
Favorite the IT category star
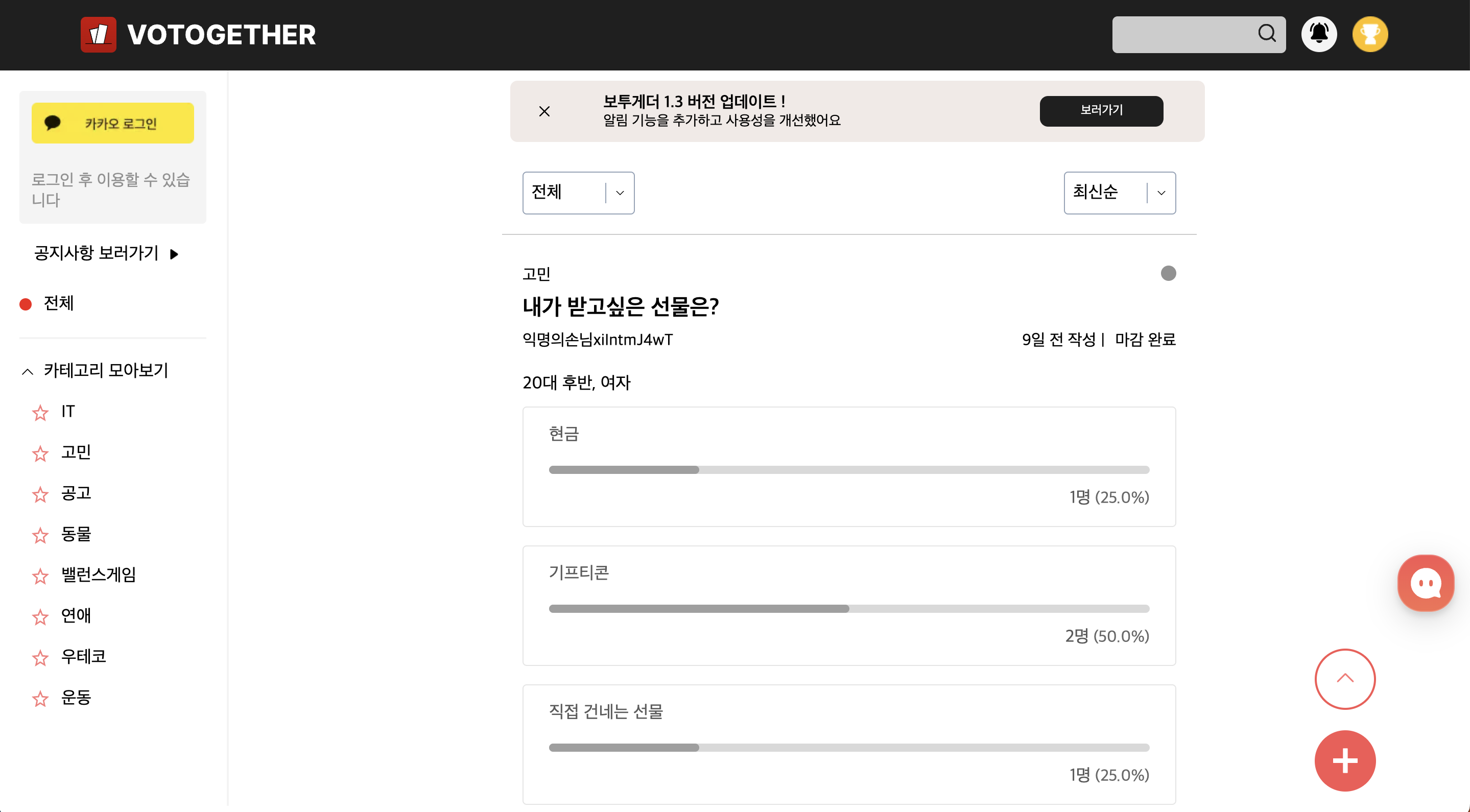40,413
